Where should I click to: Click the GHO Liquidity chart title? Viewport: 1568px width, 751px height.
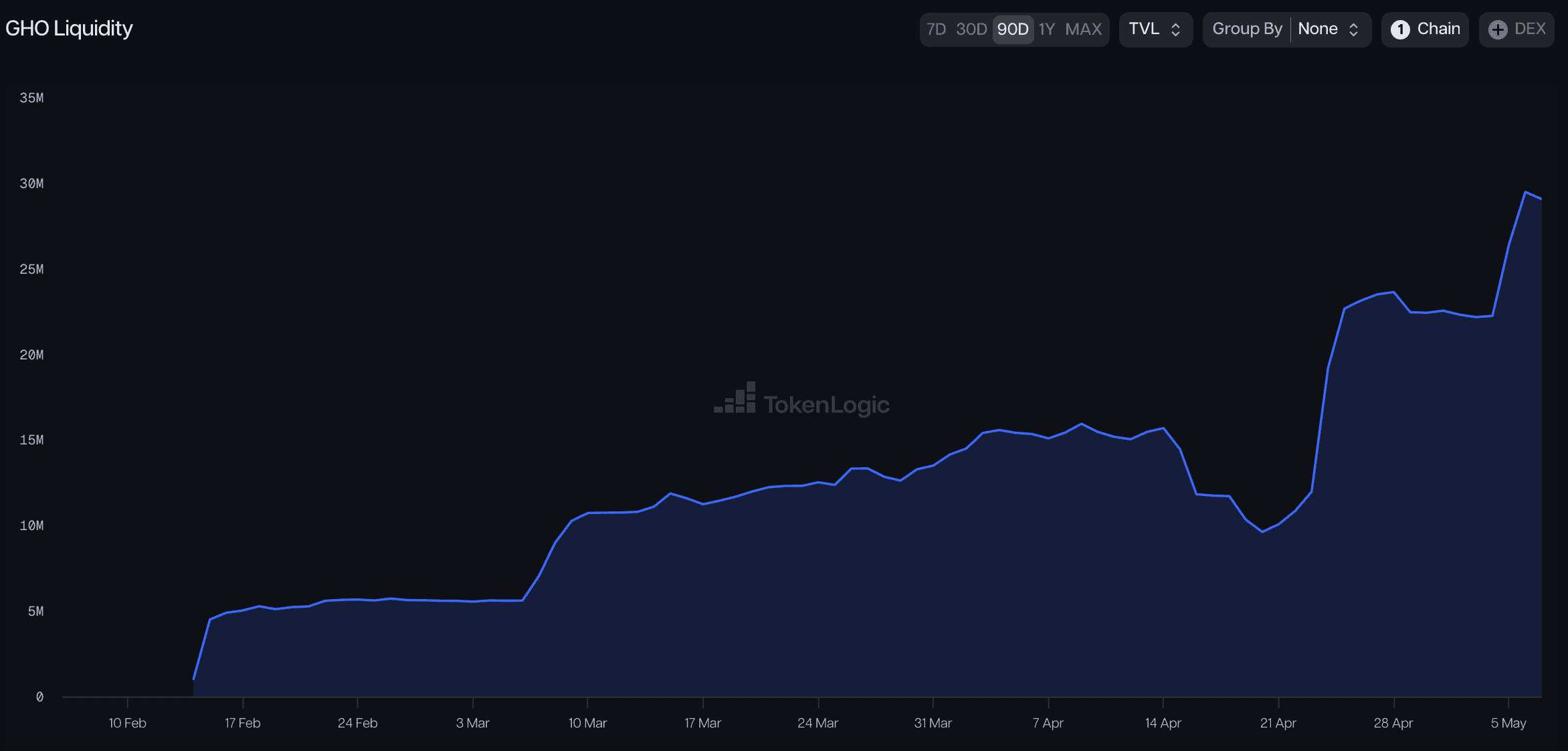[x=69, y=28]
